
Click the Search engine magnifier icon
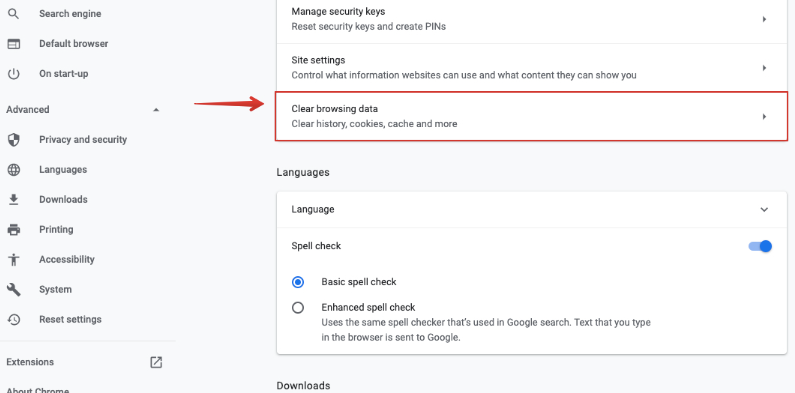tap(14, 14)
